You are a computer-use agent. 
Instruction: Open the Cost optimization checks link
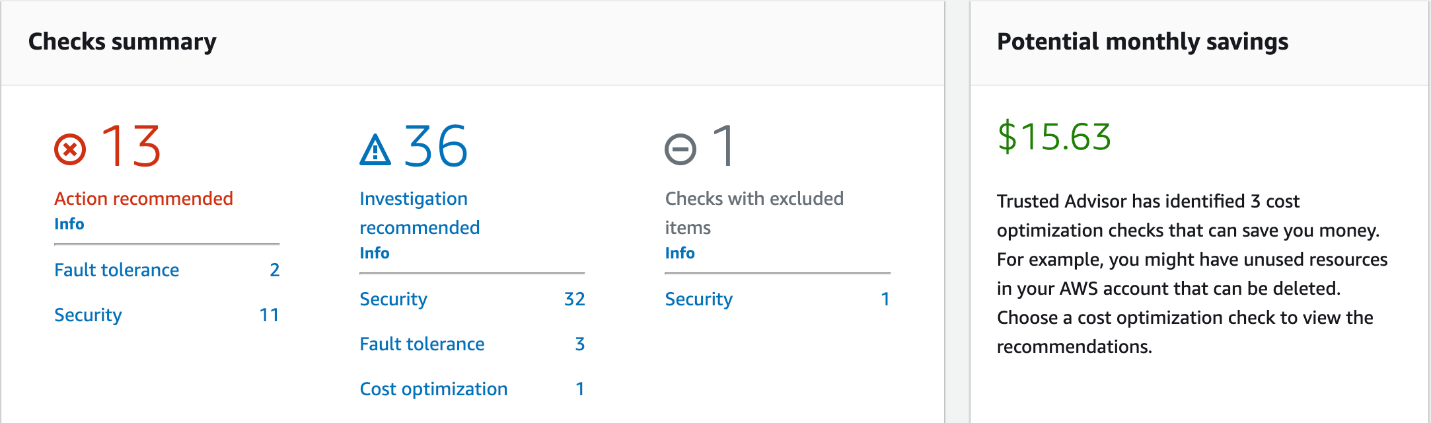pyautogui.click(x=434, y=389)
